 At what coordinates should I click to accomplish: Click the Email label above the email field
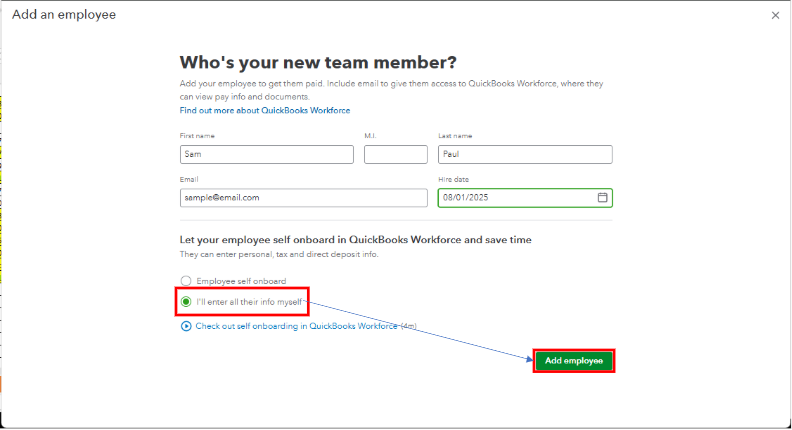[189, 179]
